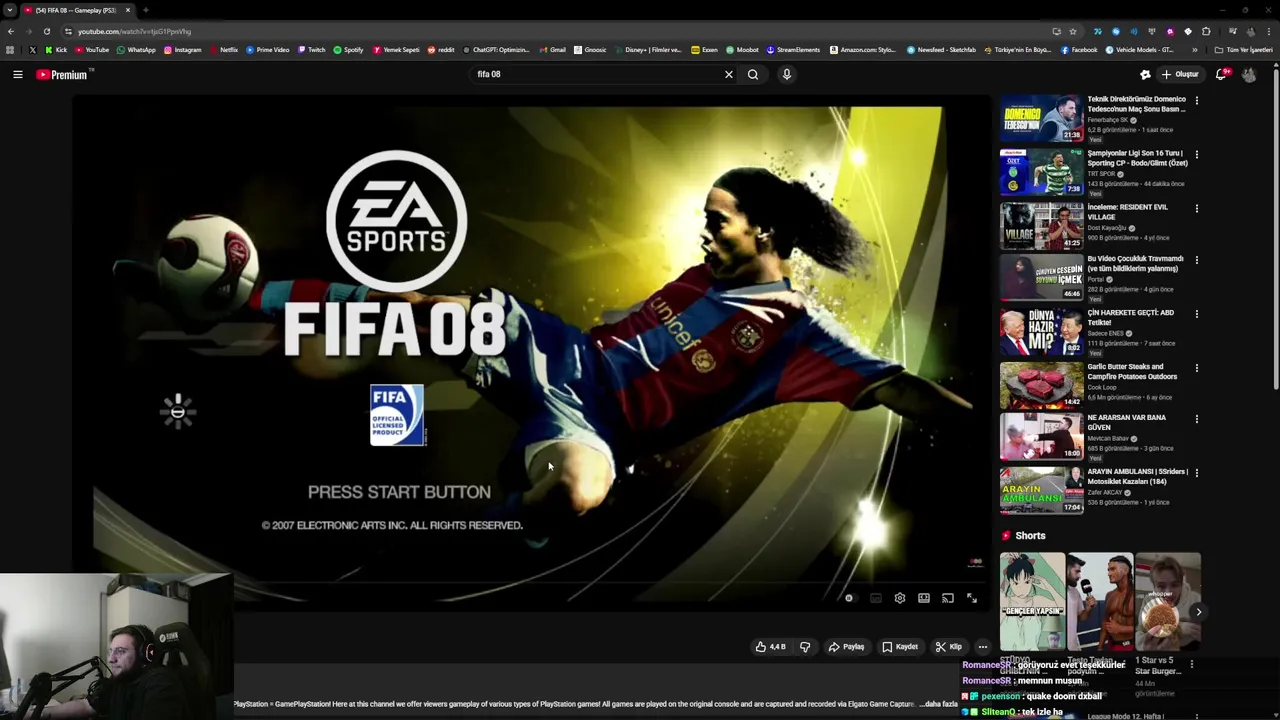Screen dimensions: 1280x720
Task: Open the Disney+ bookmark
Action: pos(653,49)
